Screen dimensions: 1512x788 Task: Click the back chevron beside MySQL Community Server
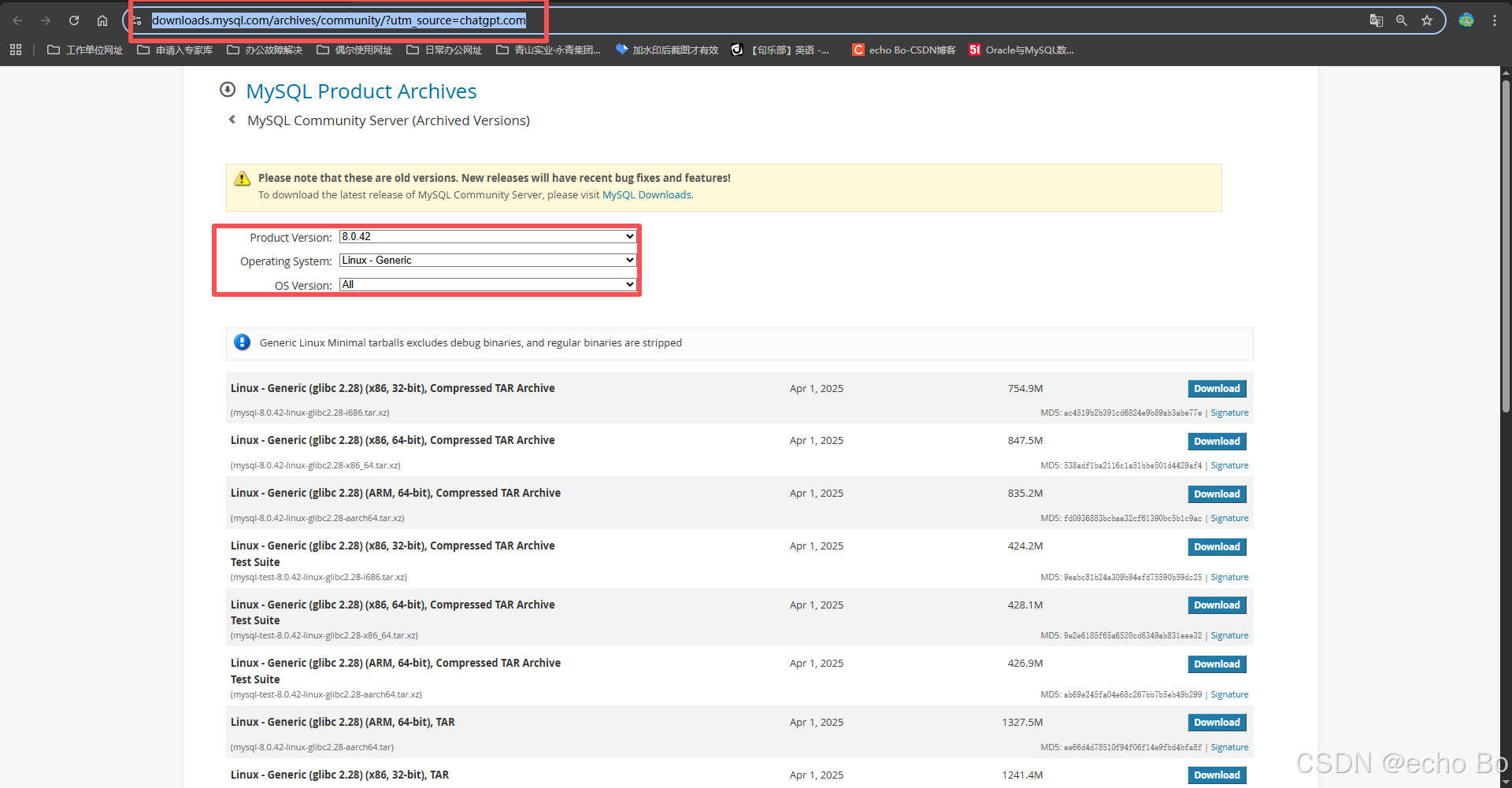click(232, 120)
